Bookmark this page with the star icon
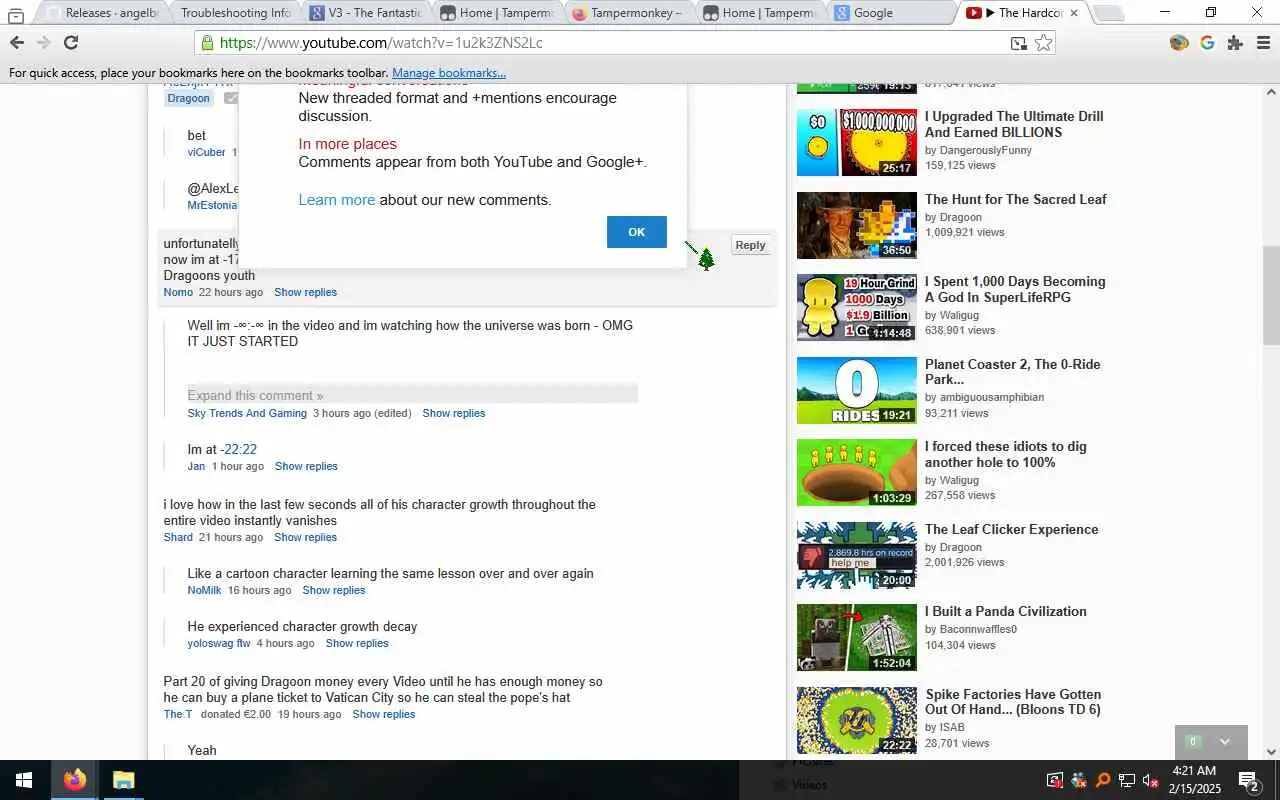The image size is (1280, 800). pos(1043,43)
